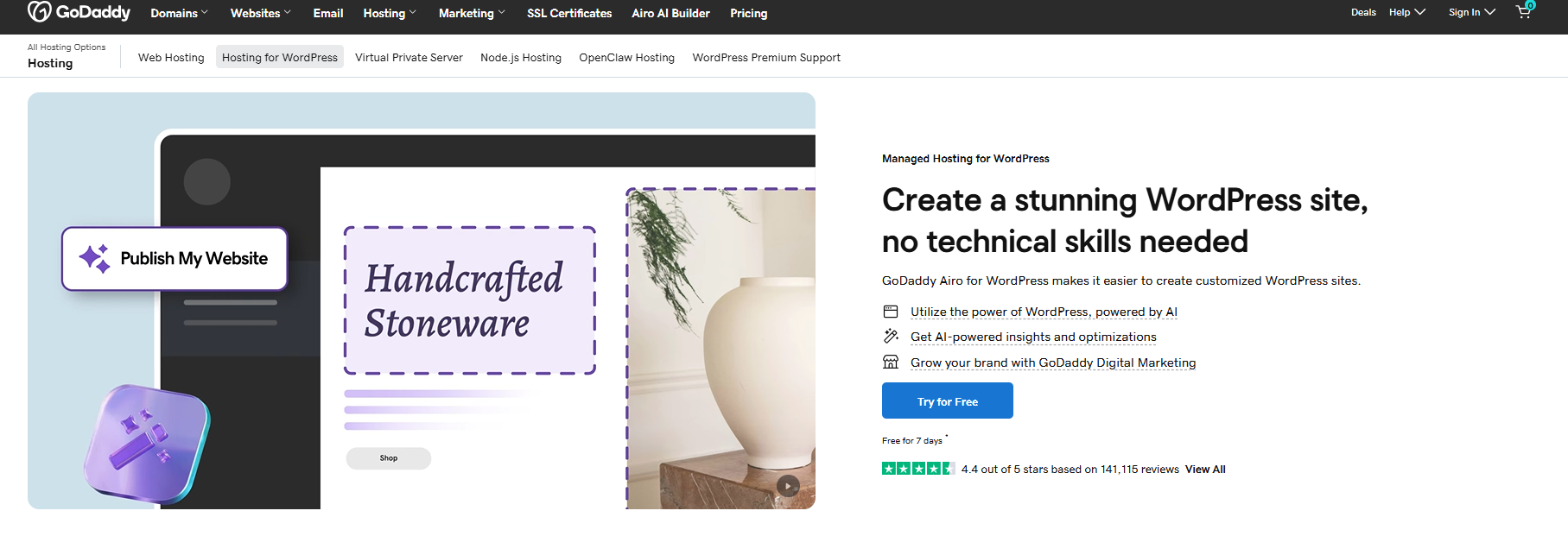Image resolution: width=1568 pixels, height=536 pixels.
Task: Click the Handcrafted Stoneware text box
Action: pyautogui.click(x=470, y=300)
